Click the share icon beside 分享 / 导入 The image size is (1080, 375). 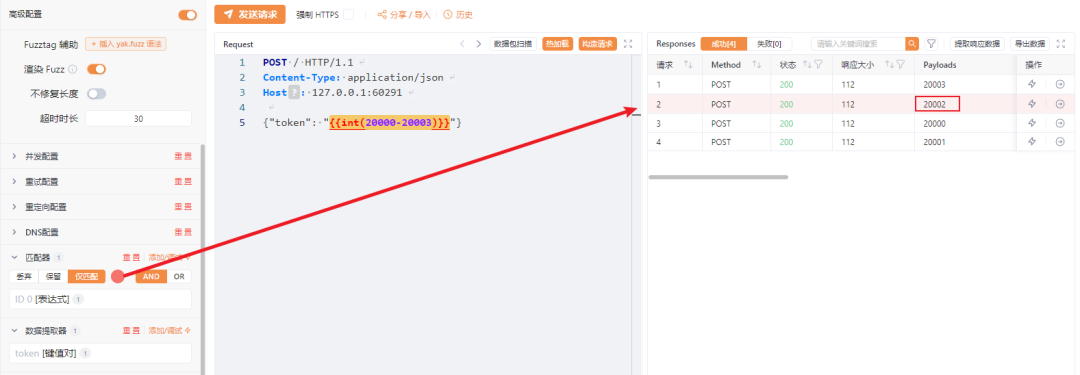tap(382, 14)
